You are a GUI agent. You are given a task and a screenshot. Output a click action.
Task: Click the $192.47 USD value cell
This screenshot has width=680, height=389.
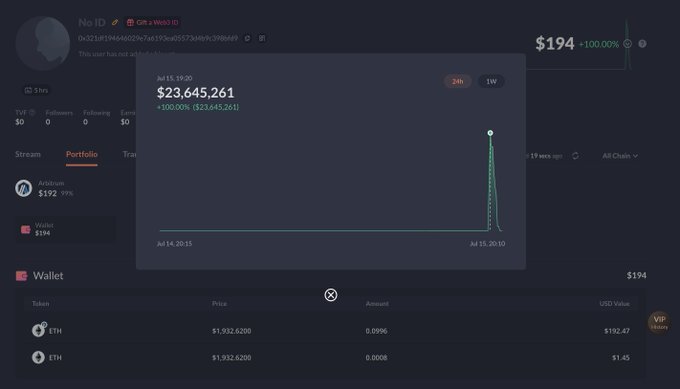pyautogui.click(x=617, y=331)
